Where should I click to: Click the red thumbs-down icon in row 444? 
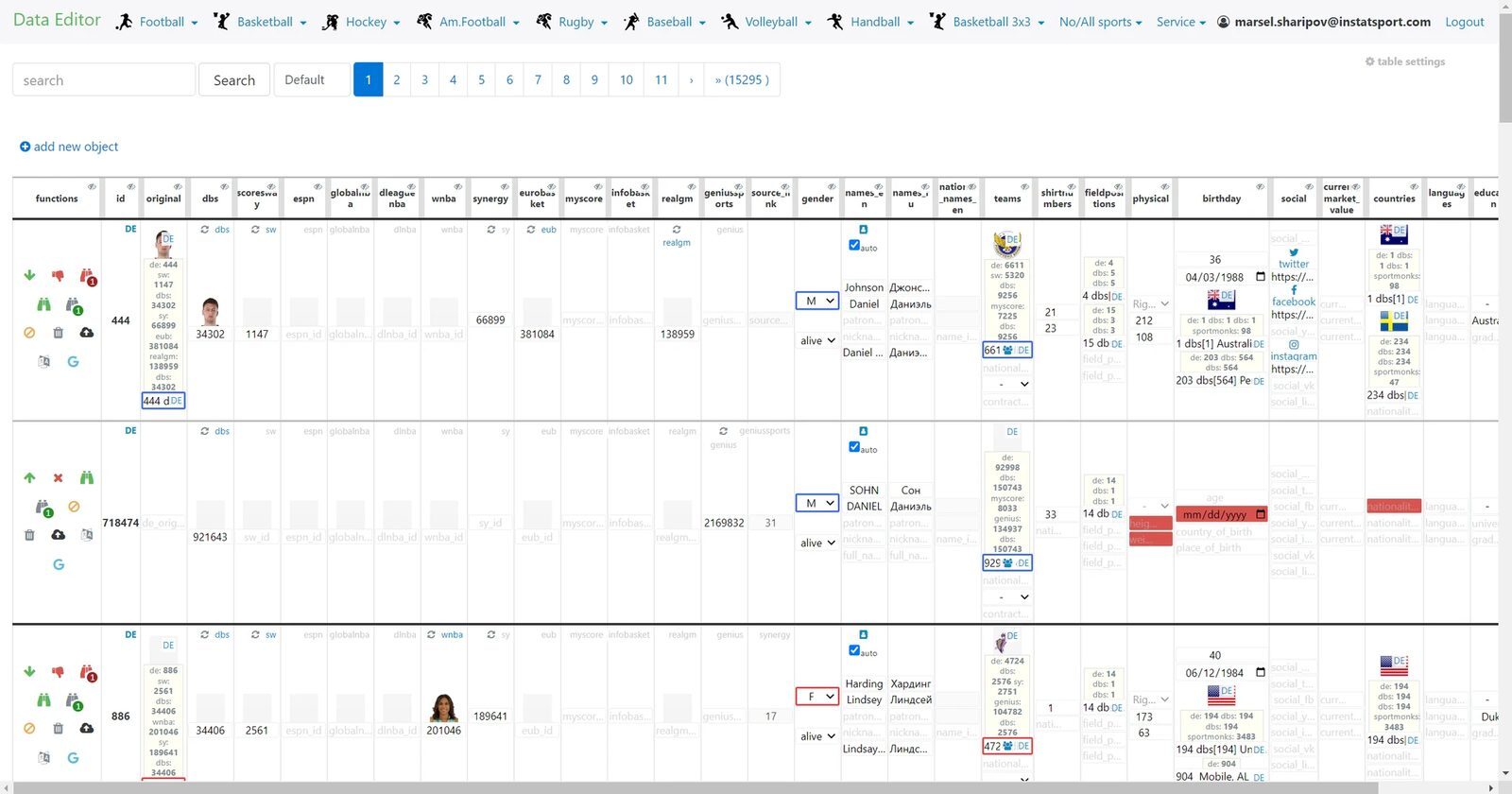coord(58,275)
